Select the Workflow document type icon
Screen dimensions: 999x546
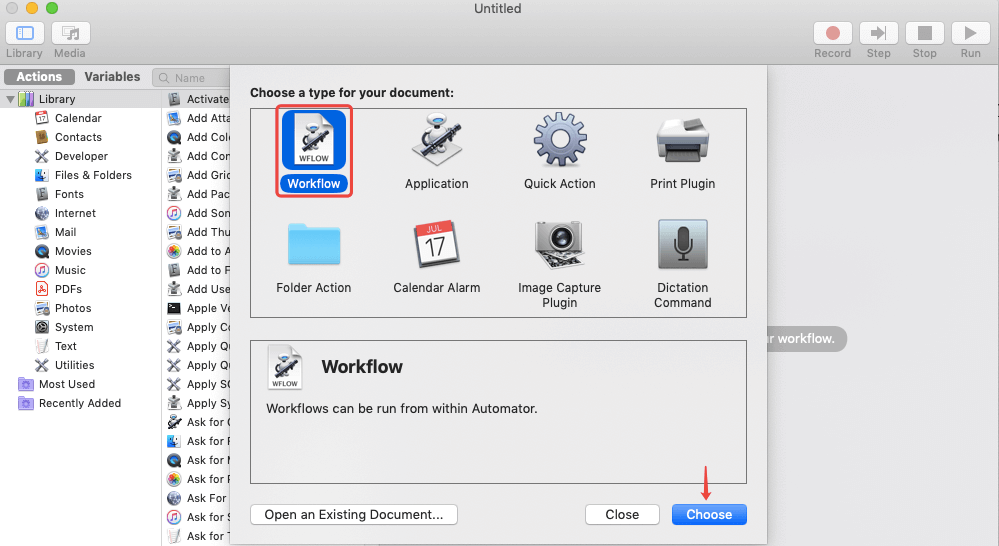314,141
